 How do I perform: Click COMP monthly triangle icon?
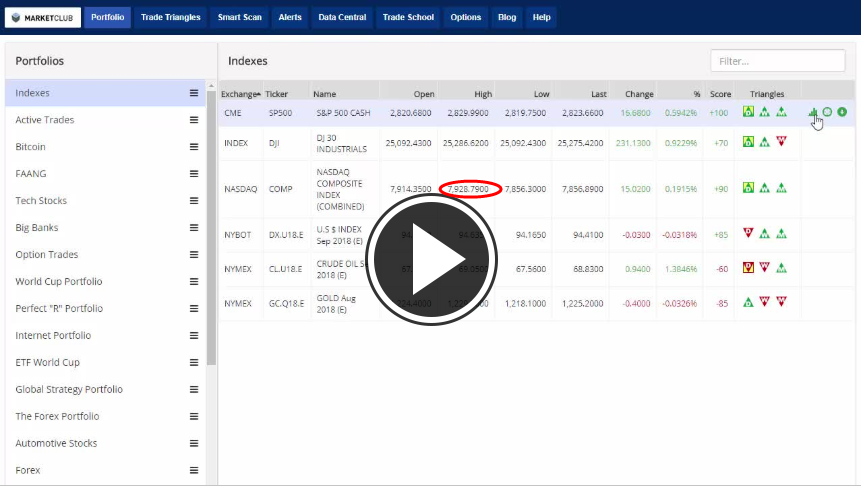(x=781, y=188)
